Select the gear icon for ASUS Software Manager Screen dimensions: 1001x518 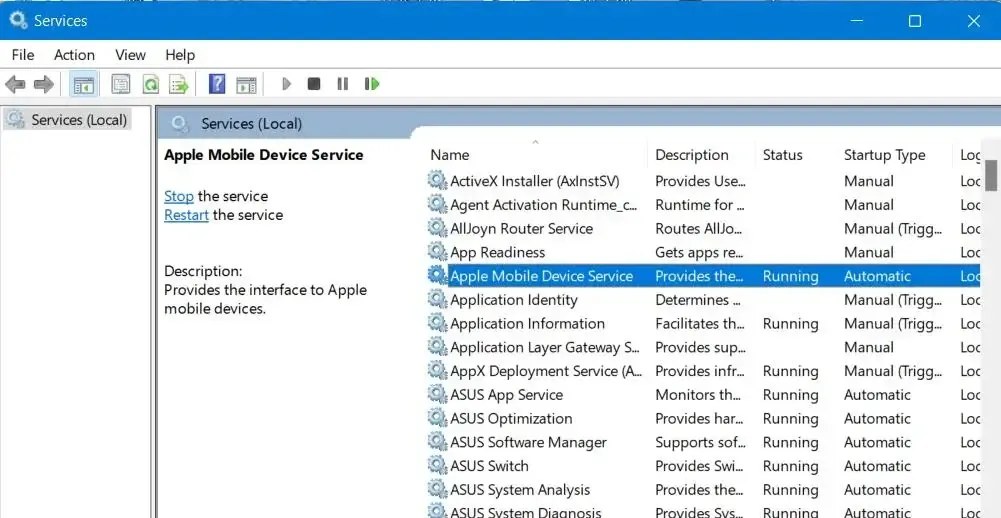coord(437,442)
